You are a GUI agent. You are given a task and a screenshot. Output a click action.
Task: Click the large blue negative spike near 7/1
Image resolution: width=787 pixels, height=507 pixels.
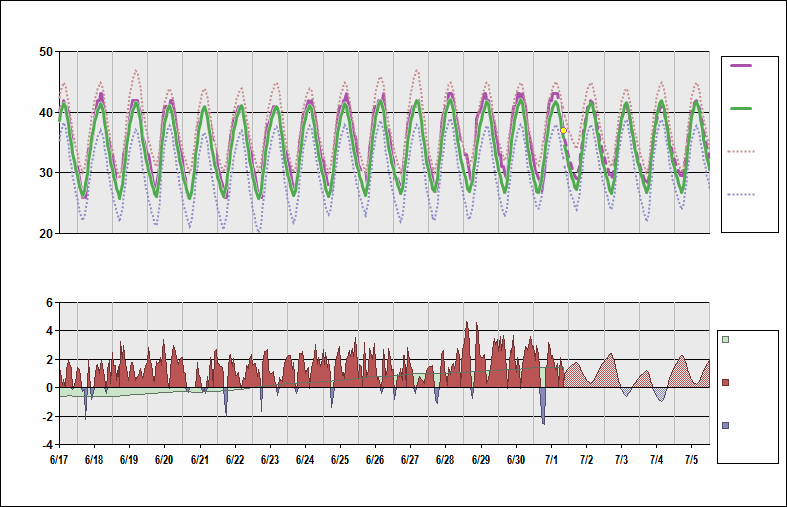[543, 408]
